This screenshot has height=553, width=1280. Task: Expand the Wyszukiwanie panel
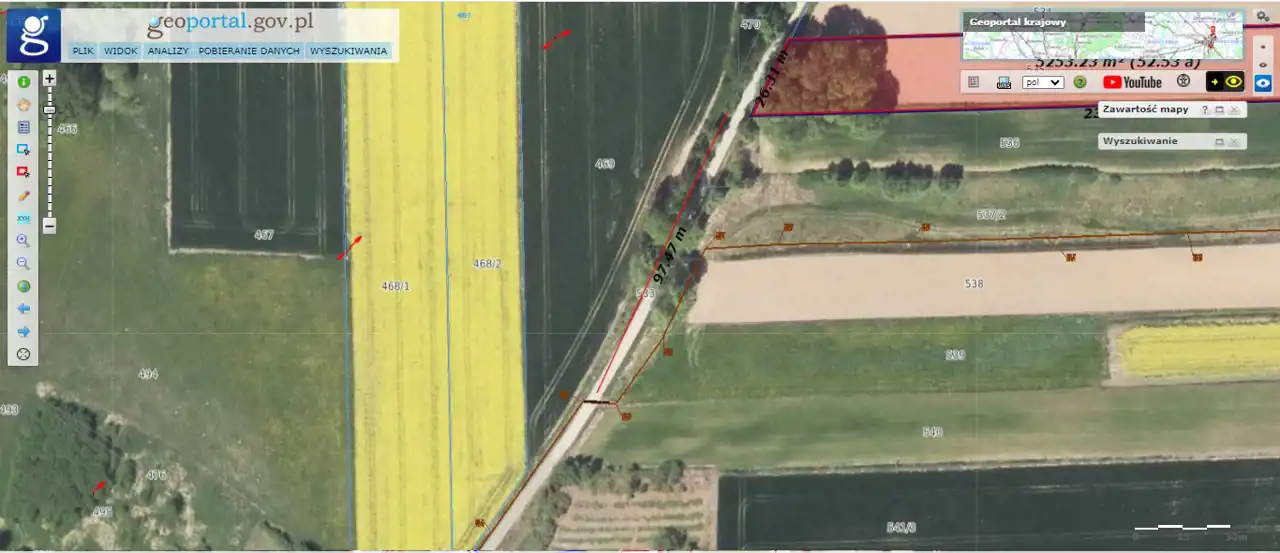1219,142
